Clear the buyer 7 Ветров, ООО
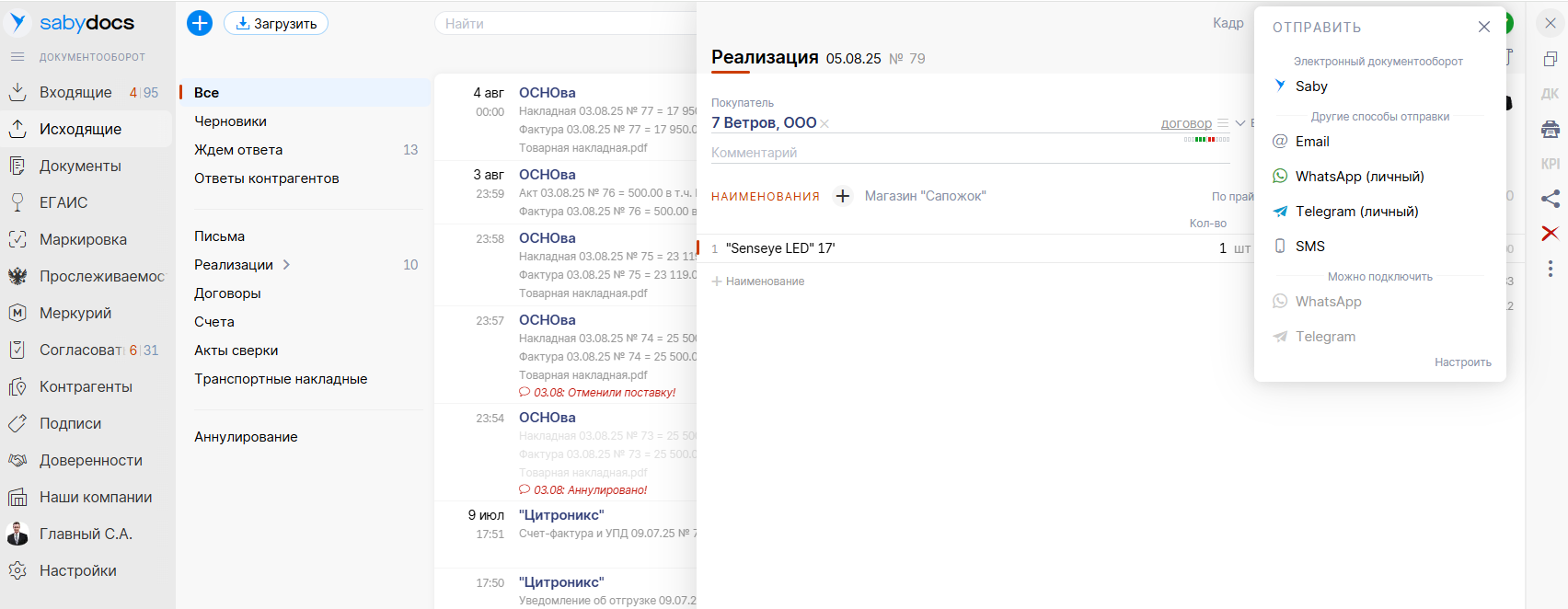This screenshot has height=609, width=1568. (824, 124)
